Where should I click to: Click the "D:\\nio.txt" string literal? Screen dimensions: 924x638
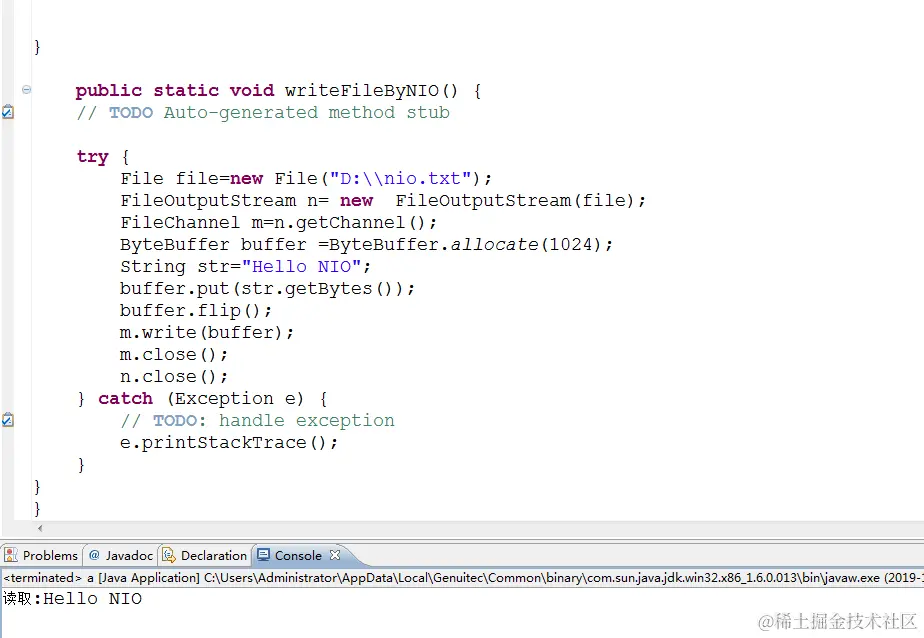[x=400, y=178]
